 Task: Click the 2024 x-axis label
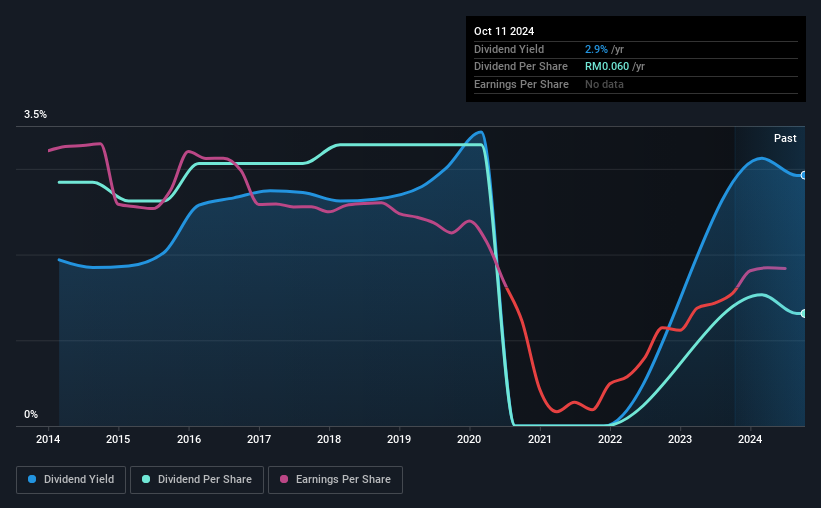[x=750, y=439]
